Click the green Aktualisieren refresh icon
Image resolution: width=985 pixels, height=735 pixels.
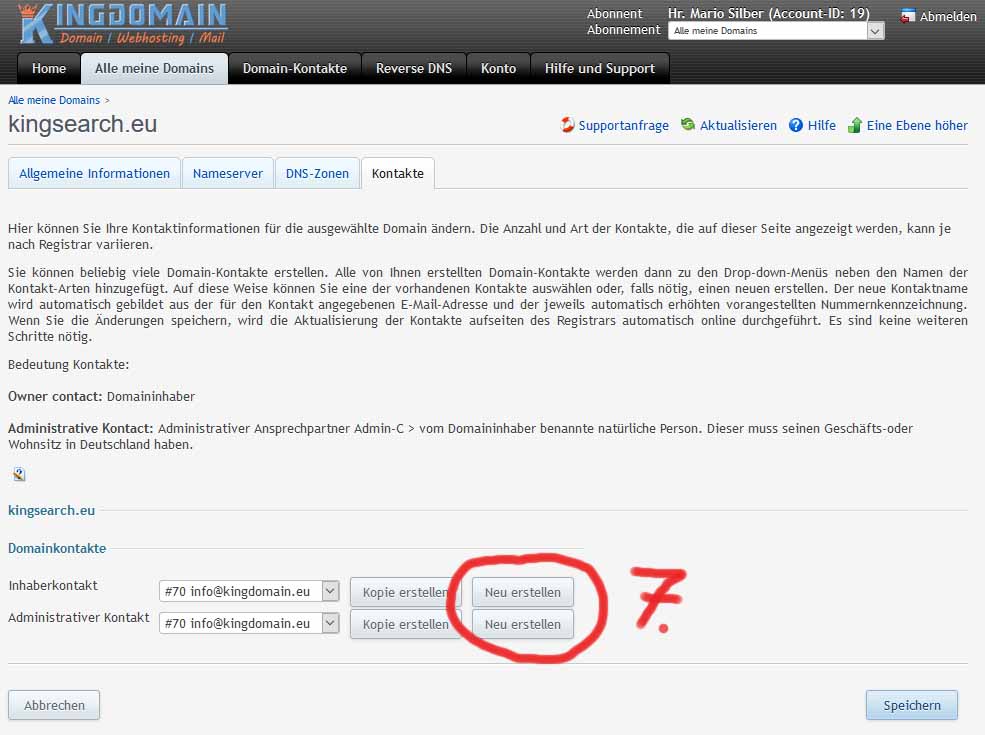point(688,125)
